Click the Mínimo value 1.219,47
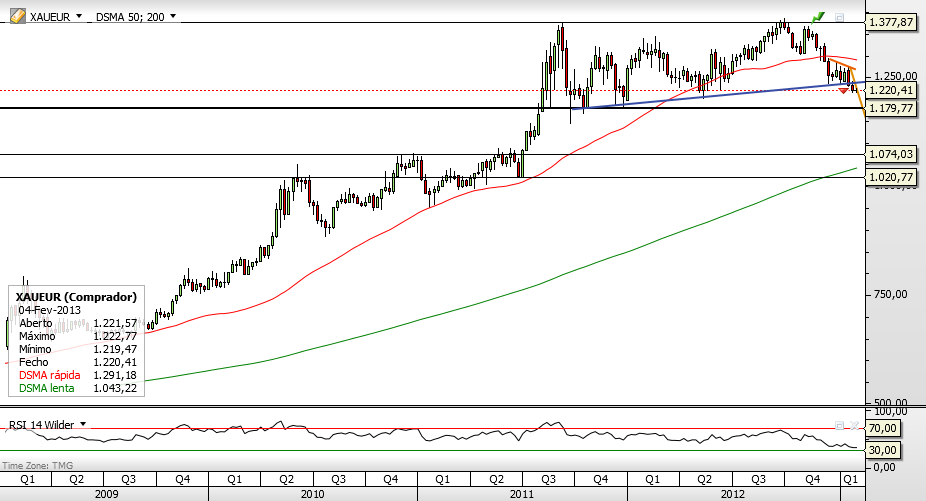 click(115, 349)
